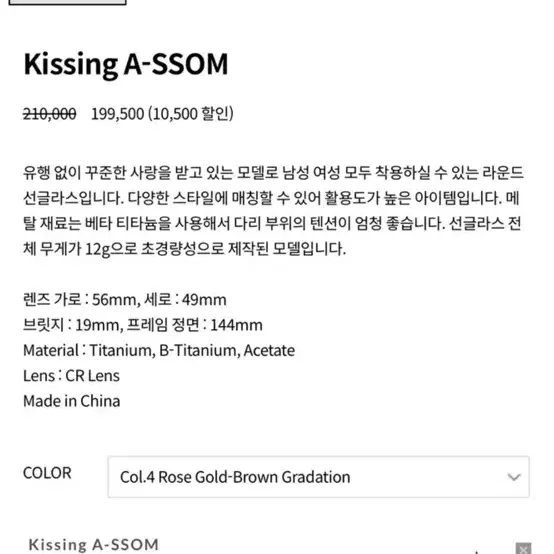Click the 브릿지 19mm bridge size text
Image resolution: width=554 pixels, height=554 pixels.
click(73, 325)
